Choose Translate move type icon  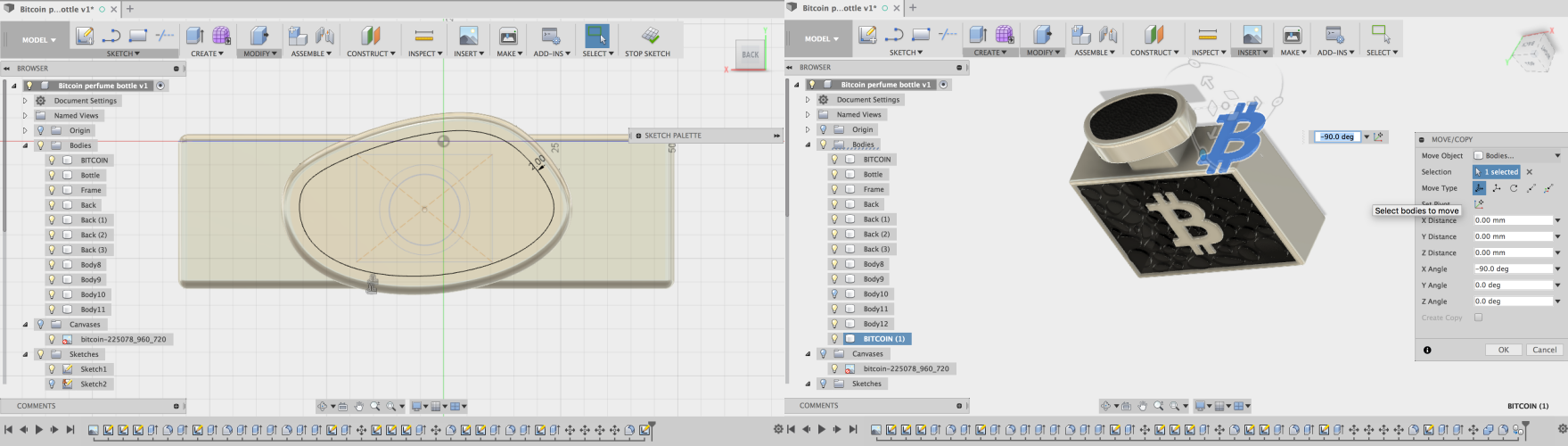1497,188
